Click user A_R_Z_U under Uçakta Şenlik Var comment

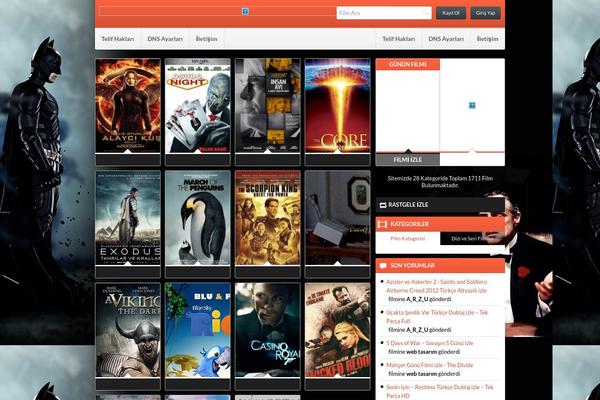[x=417, y=330]
